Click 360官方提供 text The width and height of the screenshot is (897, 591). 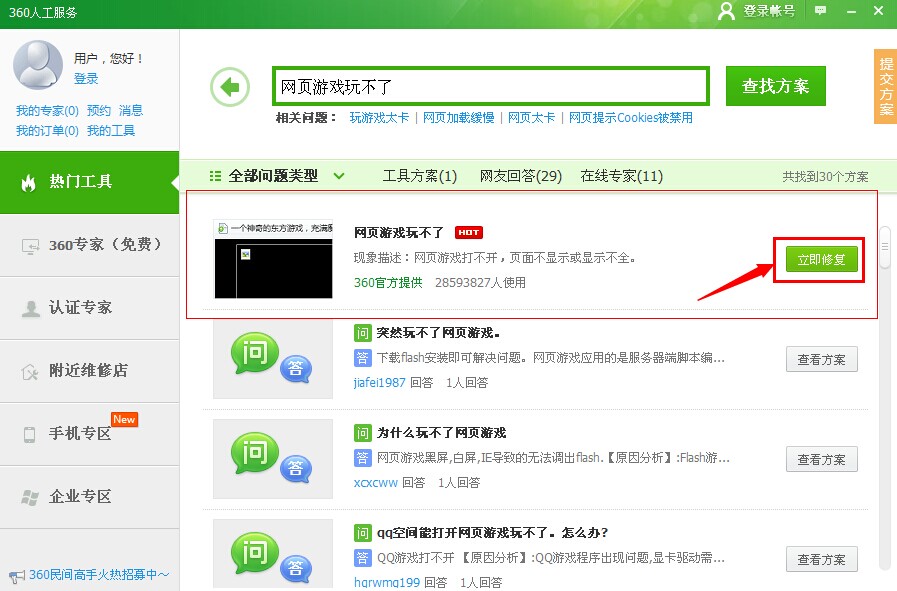(388, 283)
